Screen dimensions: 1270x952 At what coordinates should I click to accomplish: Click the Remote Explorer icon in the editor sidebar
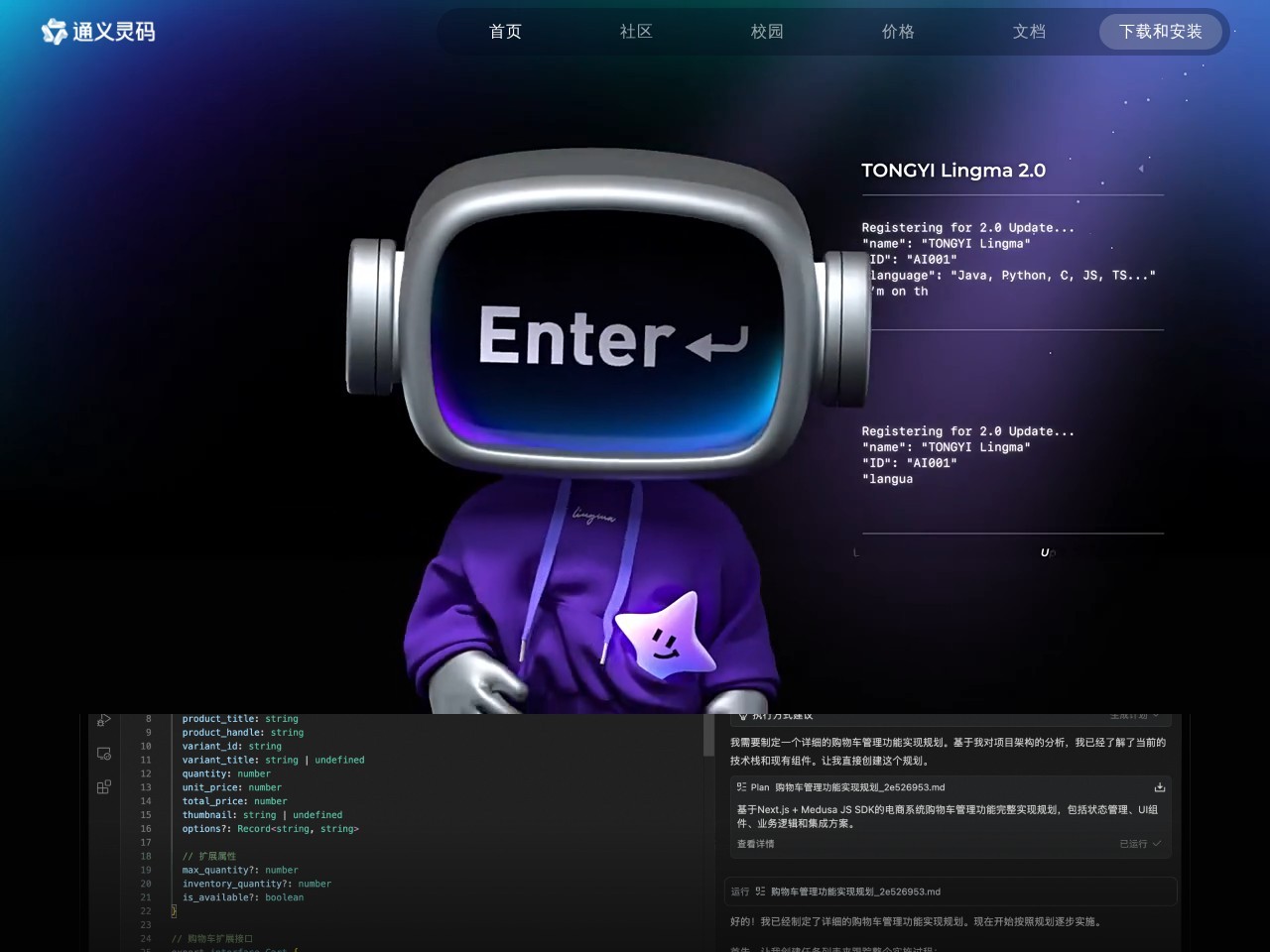(104, 754)
